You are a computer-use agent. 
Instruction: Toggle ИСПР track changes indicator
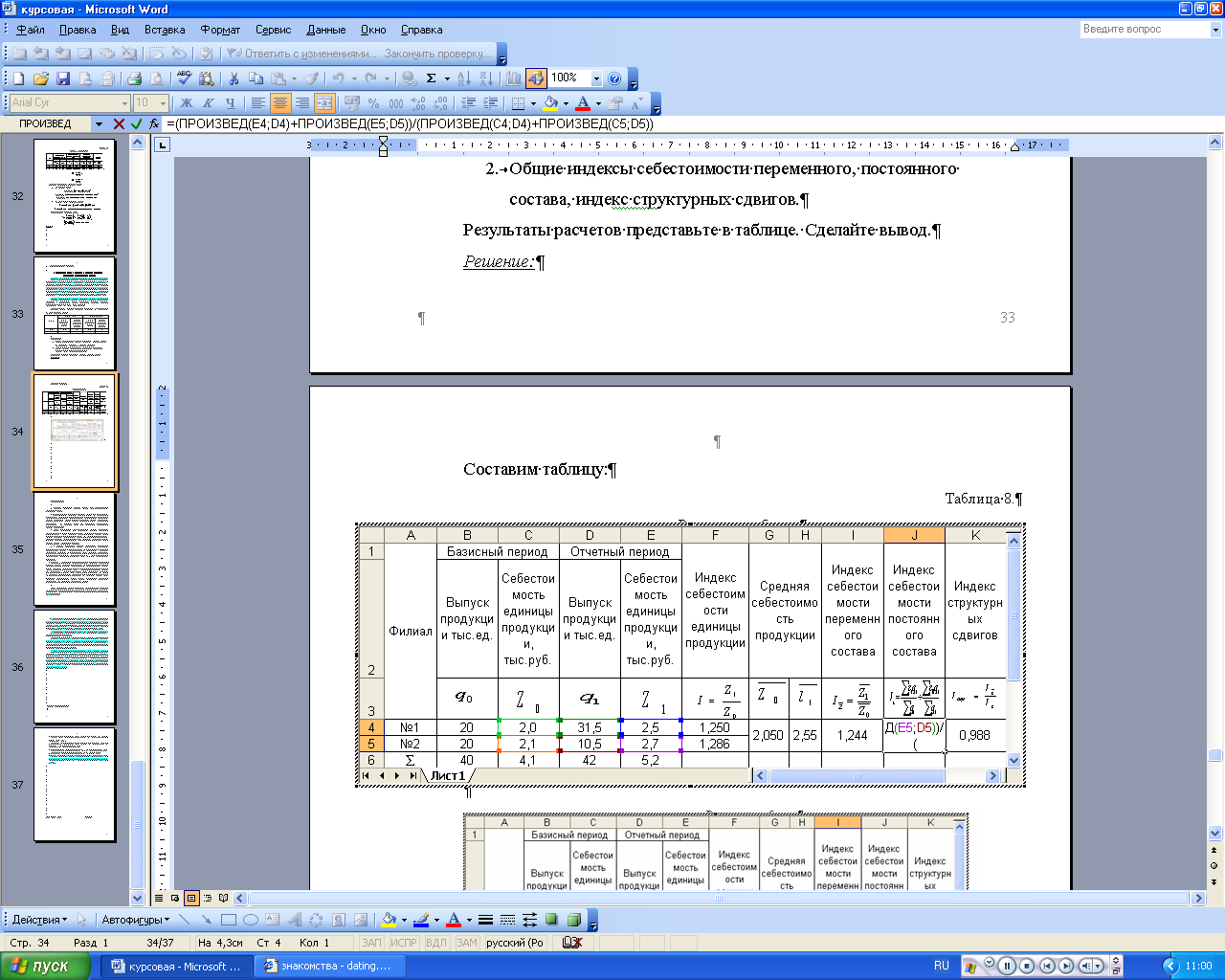click(x=403, y=943)
